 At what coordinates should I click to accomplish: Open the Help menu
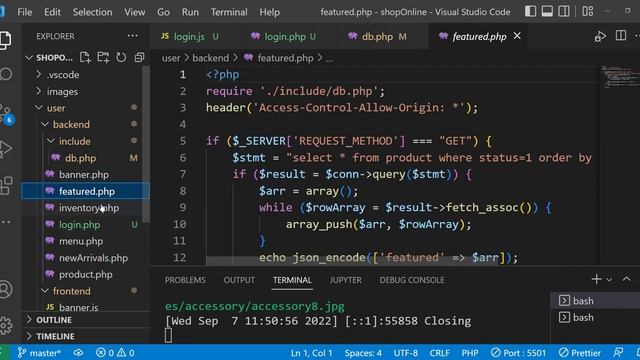270,12
